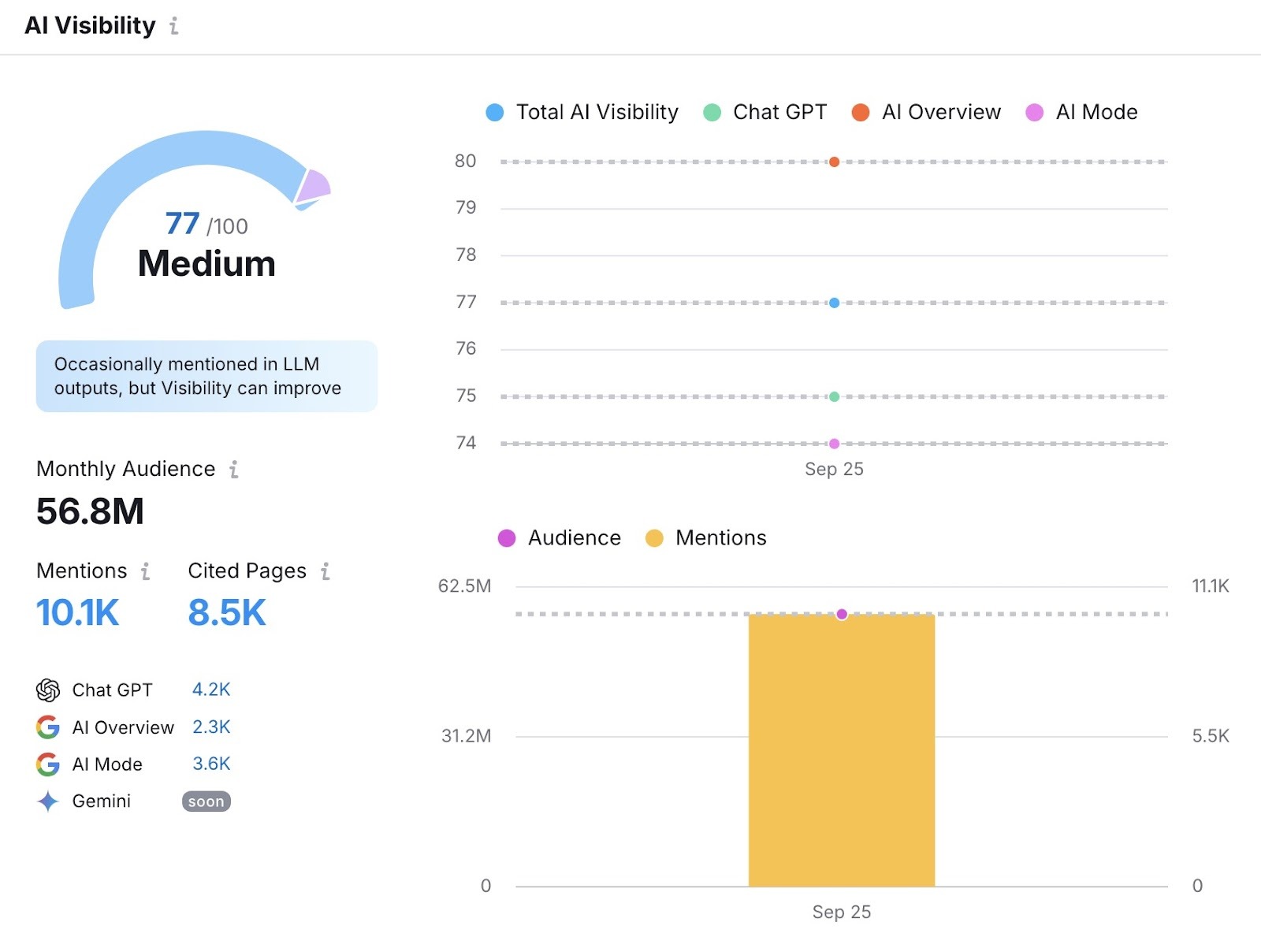
Task: Click the Google icon beside AI Overview
Action: coord(48,727)
